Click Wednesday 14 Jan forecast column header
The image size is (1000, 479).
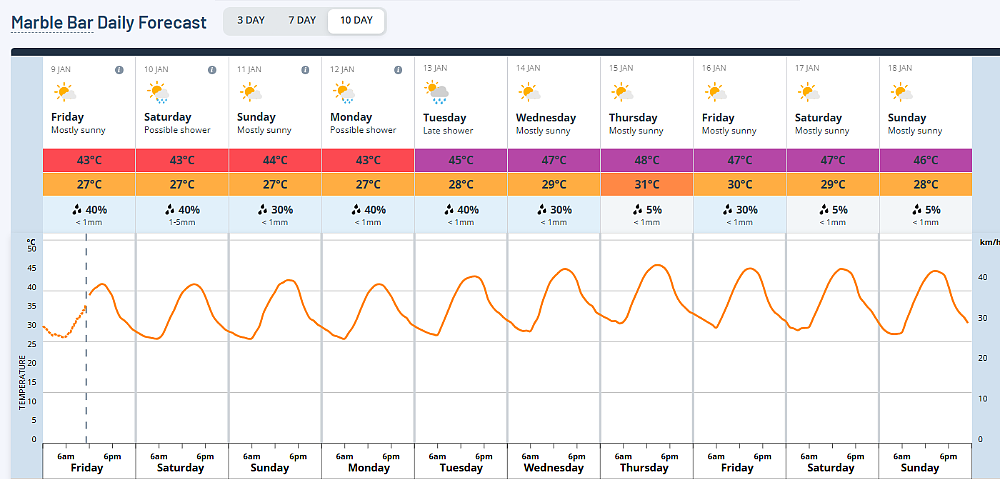point(554,102)
